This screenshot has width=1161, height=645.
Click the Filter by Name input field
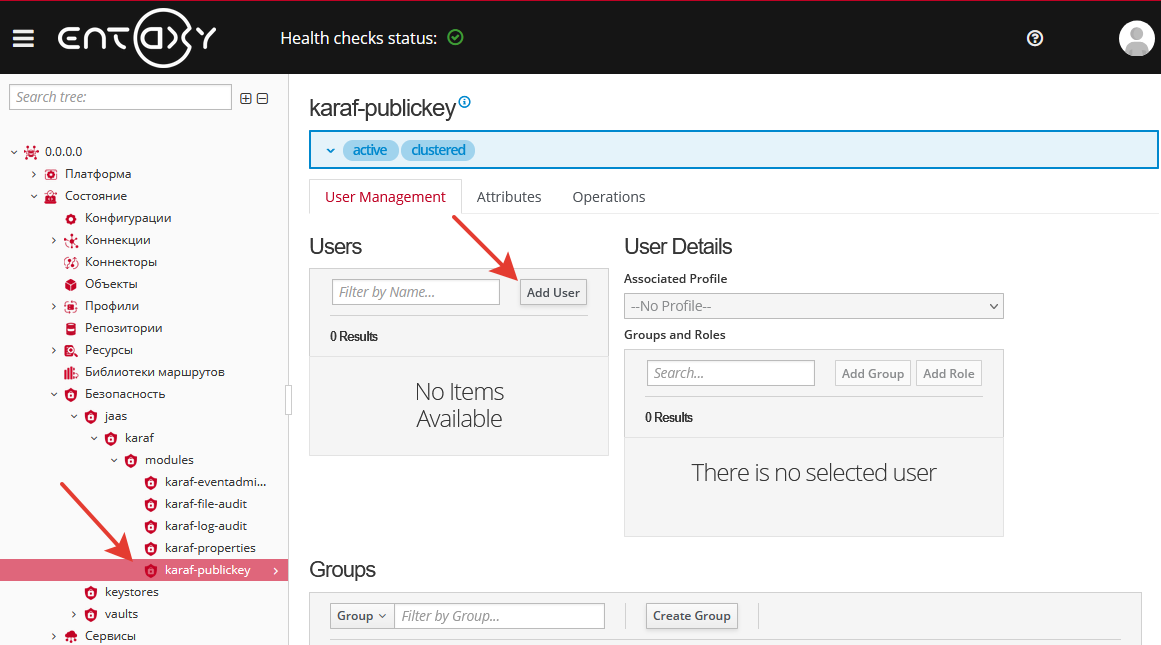(415, 291)
